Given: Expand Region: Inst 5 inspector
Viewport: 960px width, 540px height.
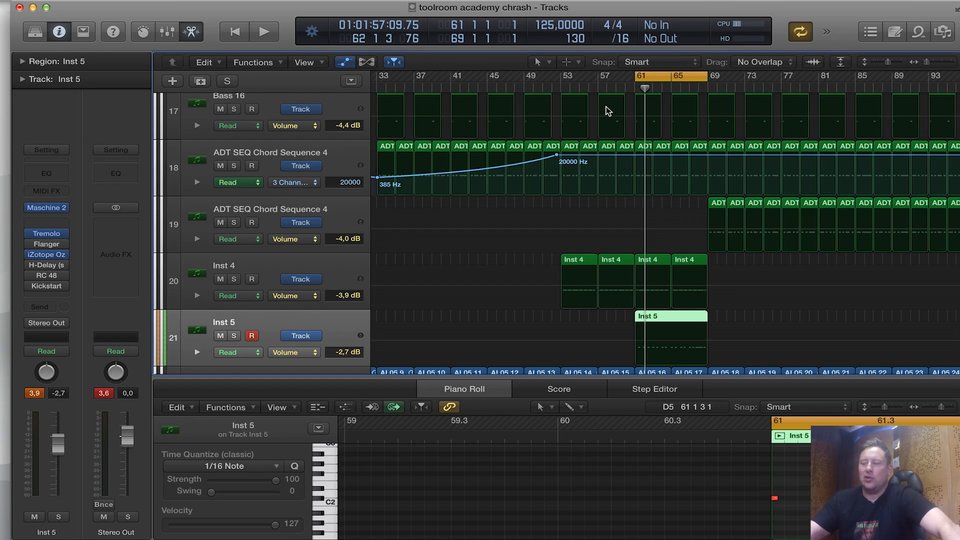Looking at the screenshot, I should (23, 61).
